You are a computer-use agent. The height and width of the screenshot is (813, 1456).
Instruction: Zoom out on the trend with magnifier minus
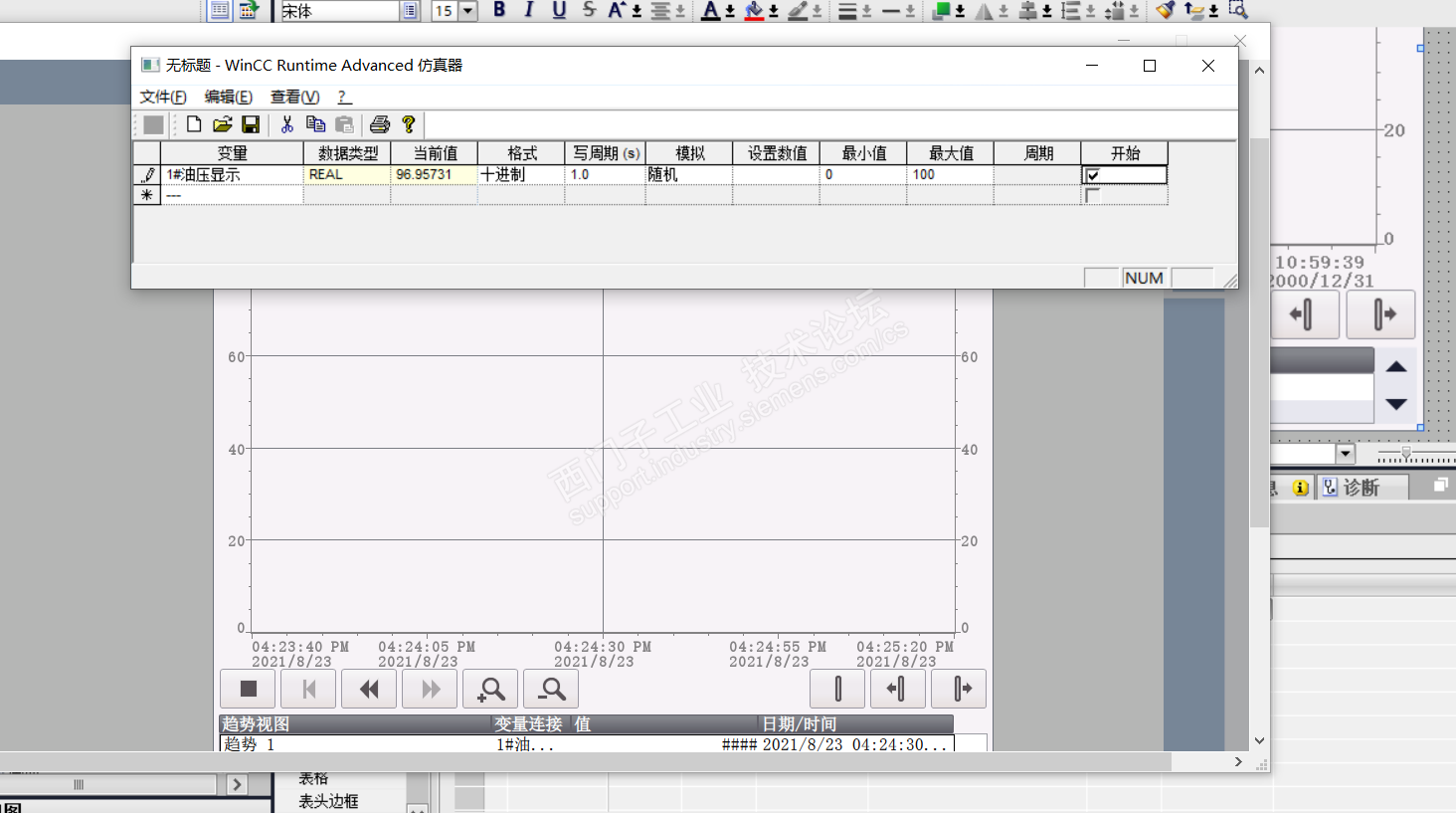(552, 689)
